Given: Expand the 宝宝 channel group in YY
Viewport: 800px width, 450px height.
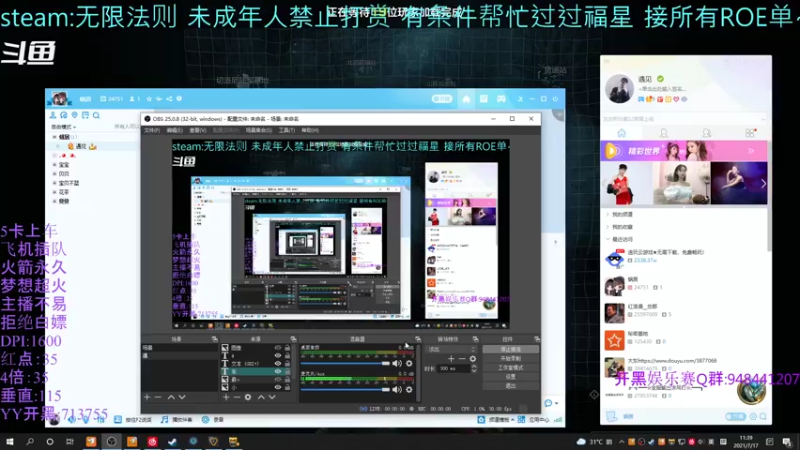Looking at the screenshot, I should (55, 165).
